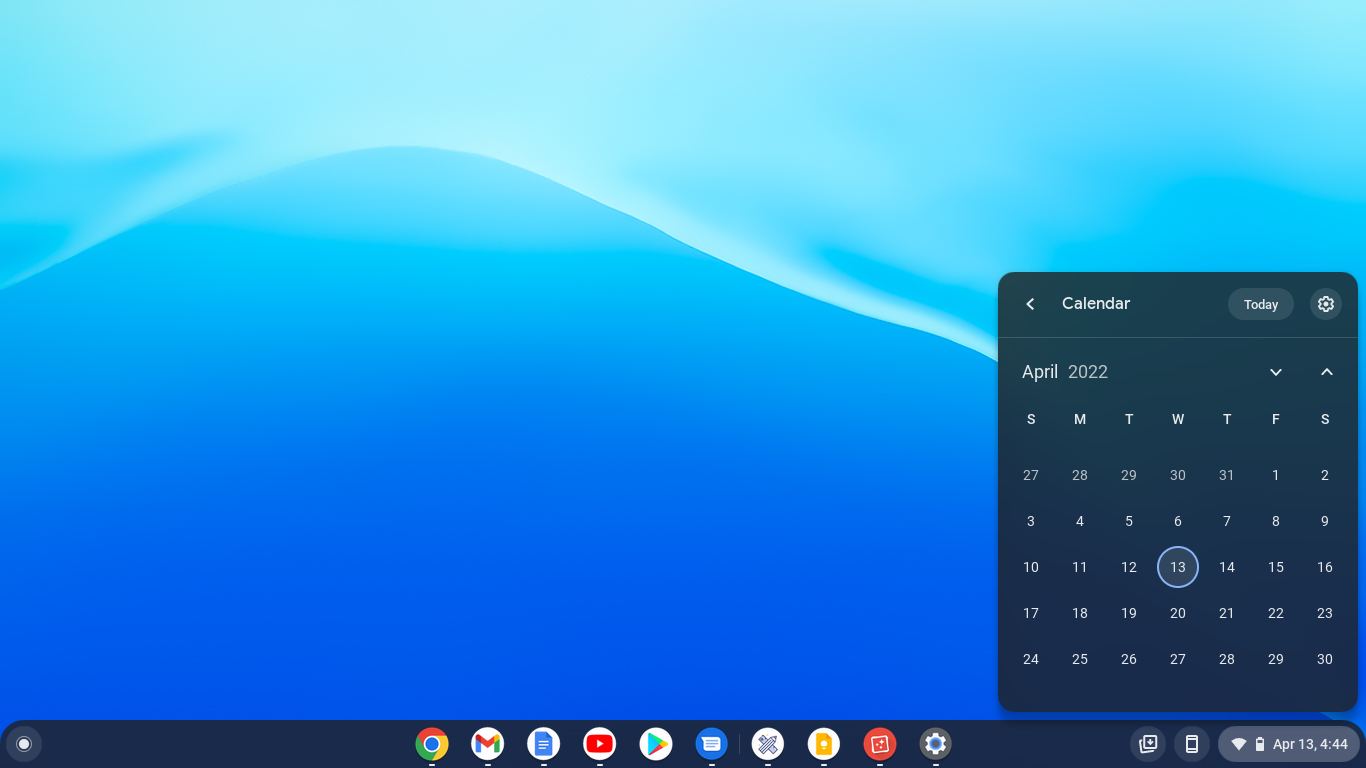Select April 9 in the calendar
This screenshot has width=1366, height=768.
(x=1325, y=521)
